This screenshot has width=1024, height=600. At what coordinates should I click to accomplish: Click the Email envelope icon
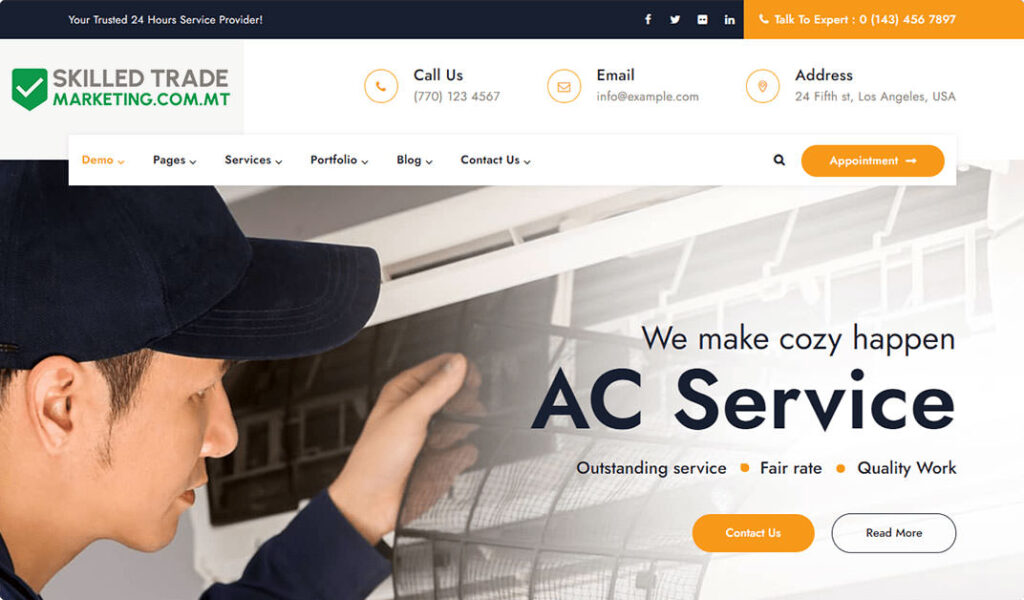click(564, 86)
